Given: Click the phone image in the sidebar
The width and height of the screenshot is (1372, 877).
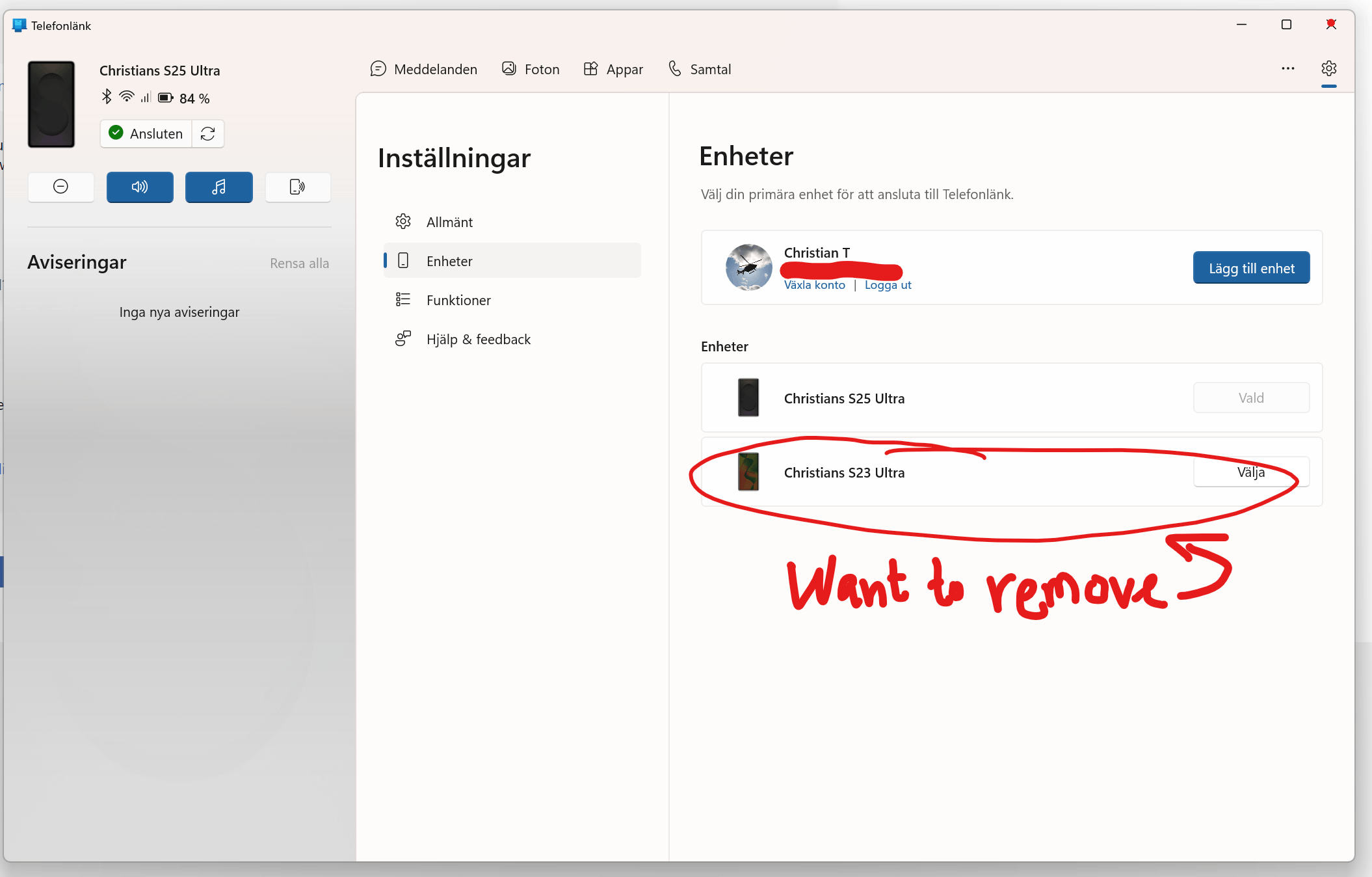Looking at the screenshot, I should 51,105.
